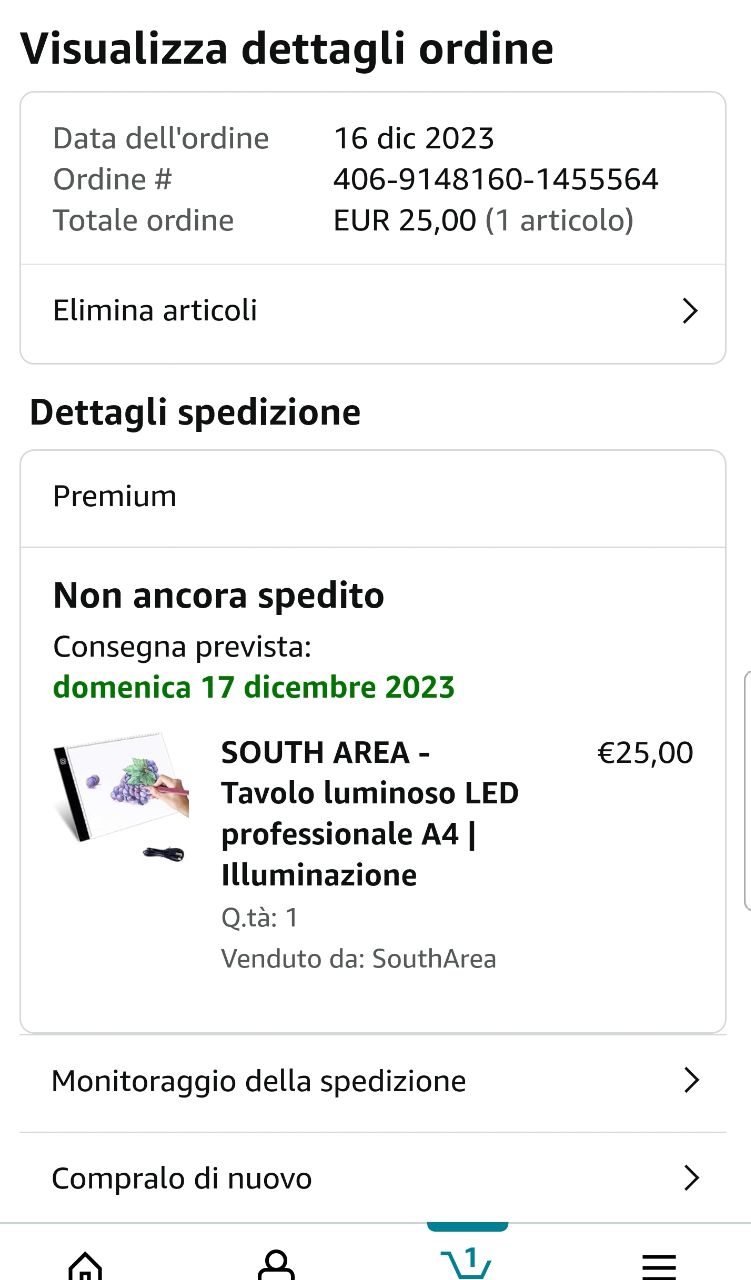This screenshot has width=751, height=1280.
Task: Open the shopping cart icon
Action: click(x=467, y=1266)
